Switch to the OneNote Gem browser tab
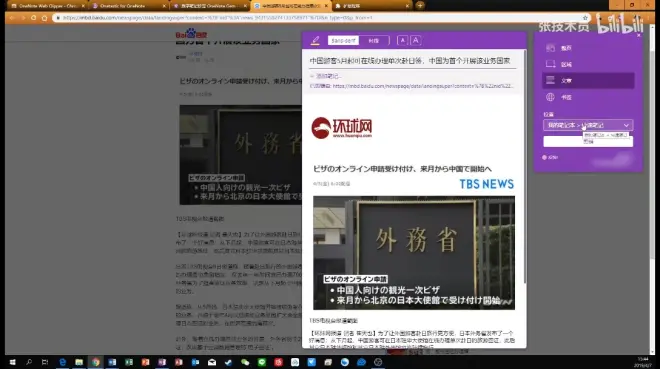Screen dimensions: 660x369 (209, 6)
